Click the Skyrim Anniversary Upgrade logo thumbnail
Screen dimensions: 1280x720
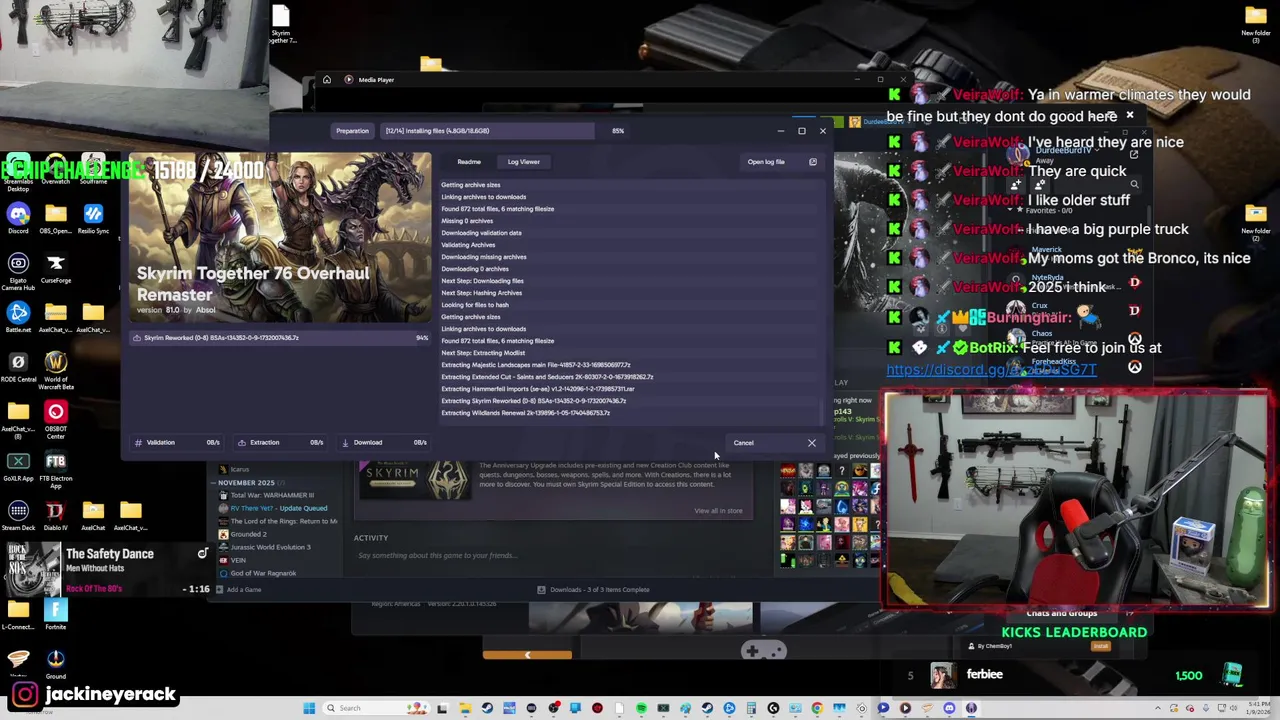click(x=414, y=480)
